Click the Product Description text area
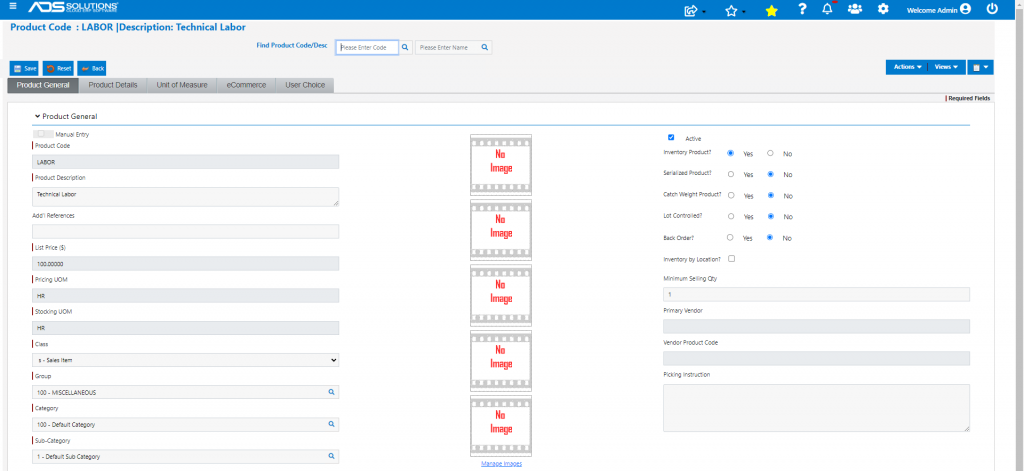The width and height of the screenshot is (1024, 471). pyautogui.click(x=185, y=197)
